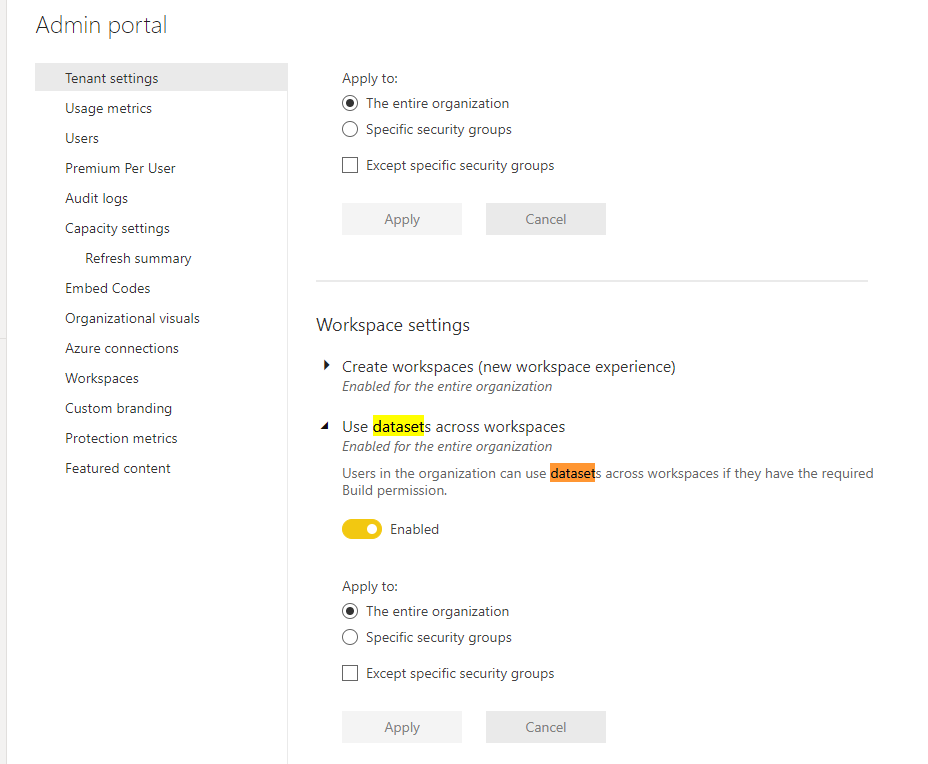Open Usage metrics page
928x764 pixels.
tap(108, 108)
